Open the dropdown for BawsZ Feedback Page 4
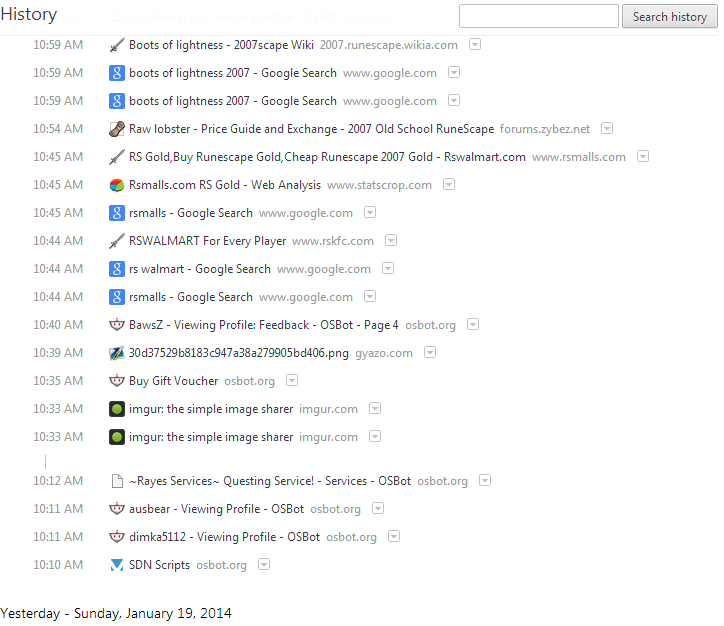Image resolution: width=724 pixels, height=626 pixels. [x=473, y=325]
